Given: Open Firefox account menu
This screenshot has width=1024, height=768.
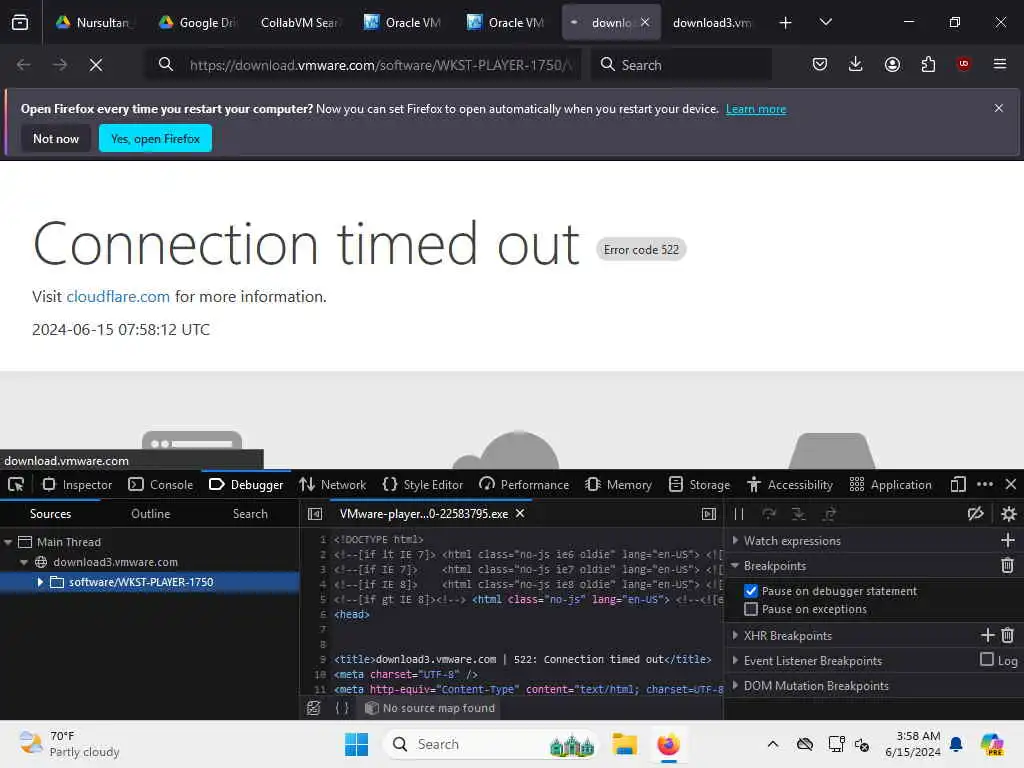Looking at the screenshot, I should 892,64.
